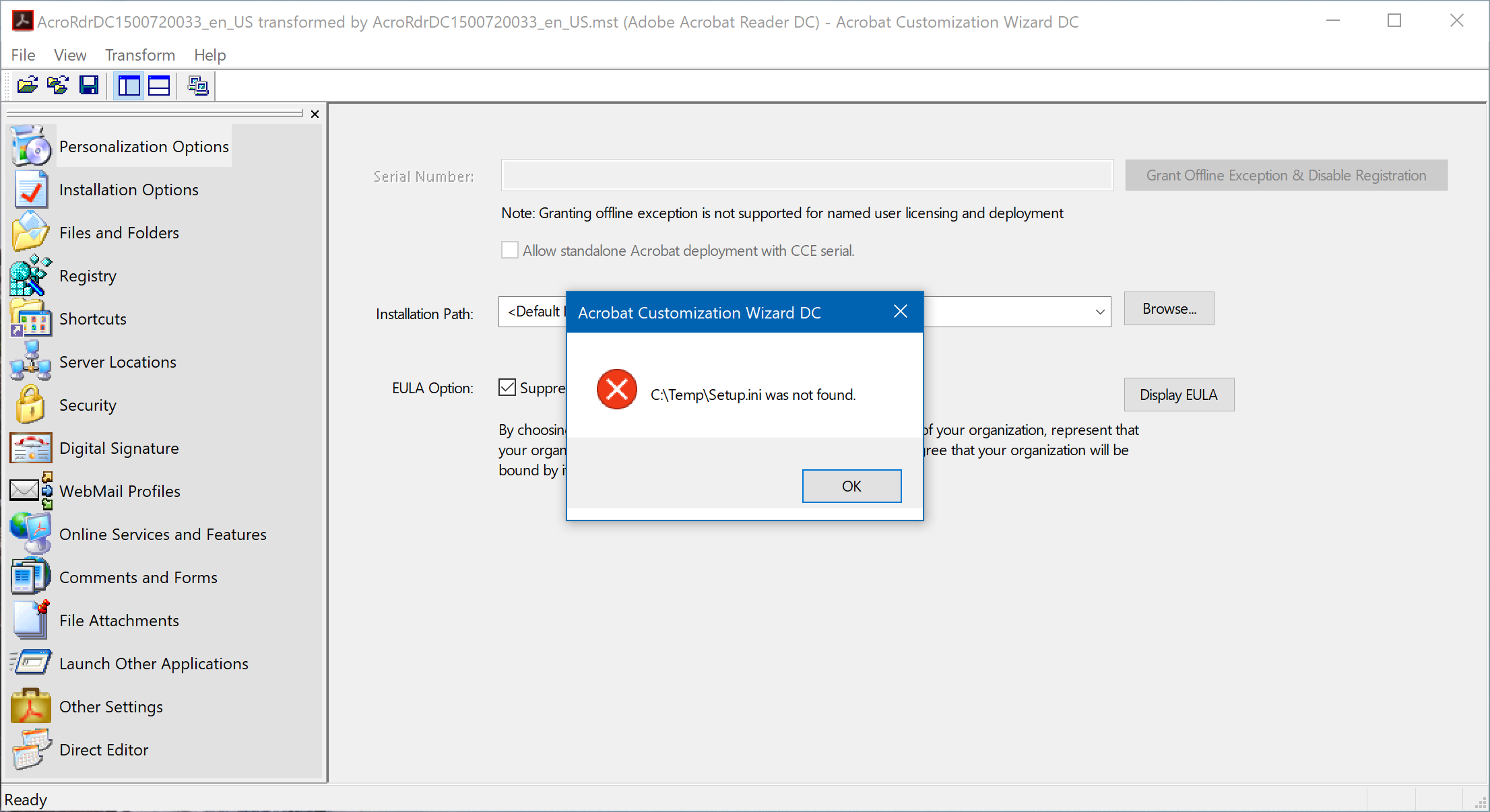Click the Registry icon

click(x=29, y=275)
